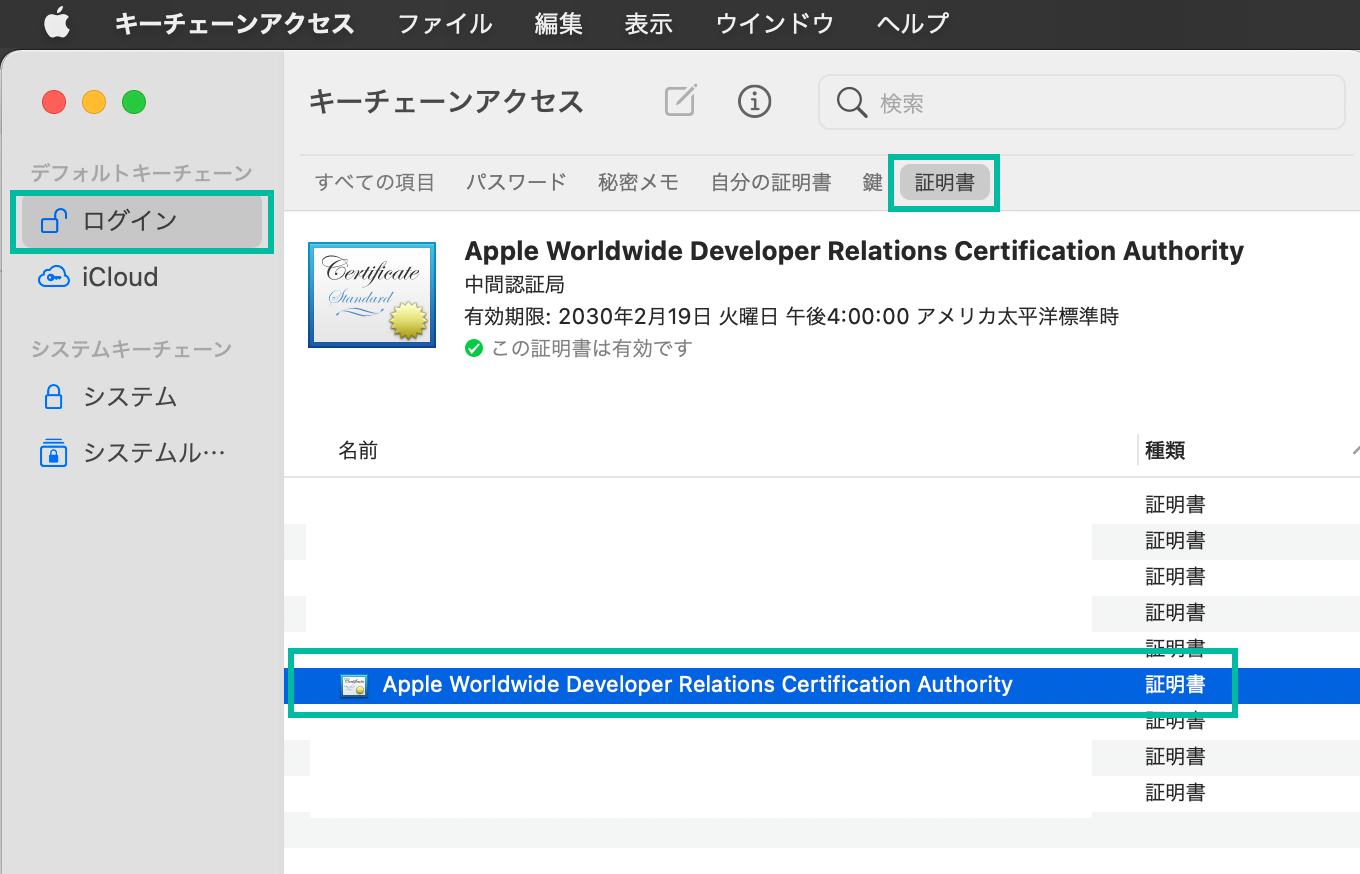
Task: Click the green checkmark valid status icon
Action: pyautogui.click(x=474, y=349)
